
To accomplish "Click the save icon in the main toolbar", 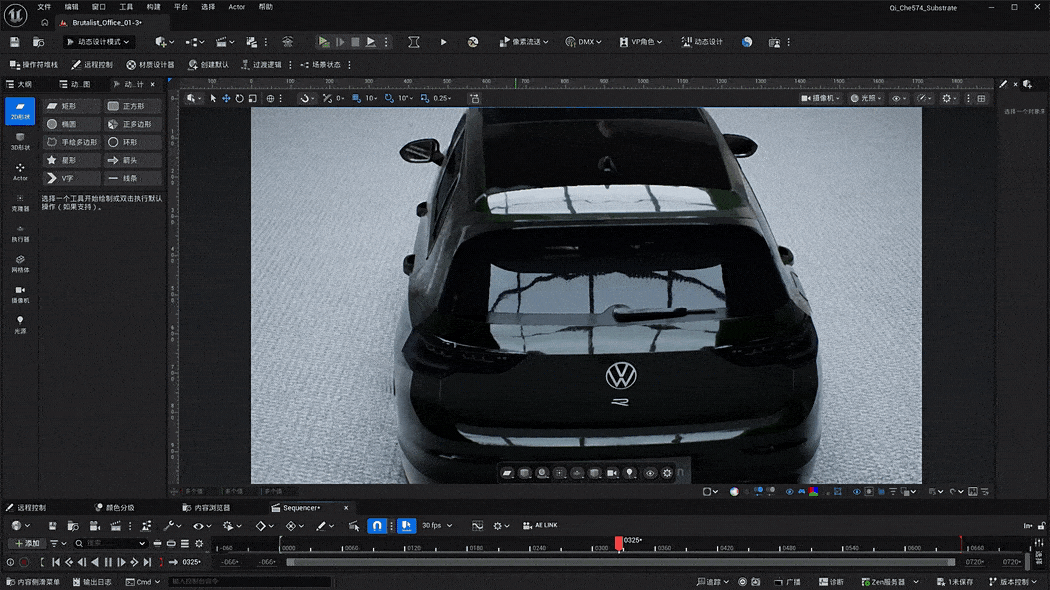I will (15, 42).
